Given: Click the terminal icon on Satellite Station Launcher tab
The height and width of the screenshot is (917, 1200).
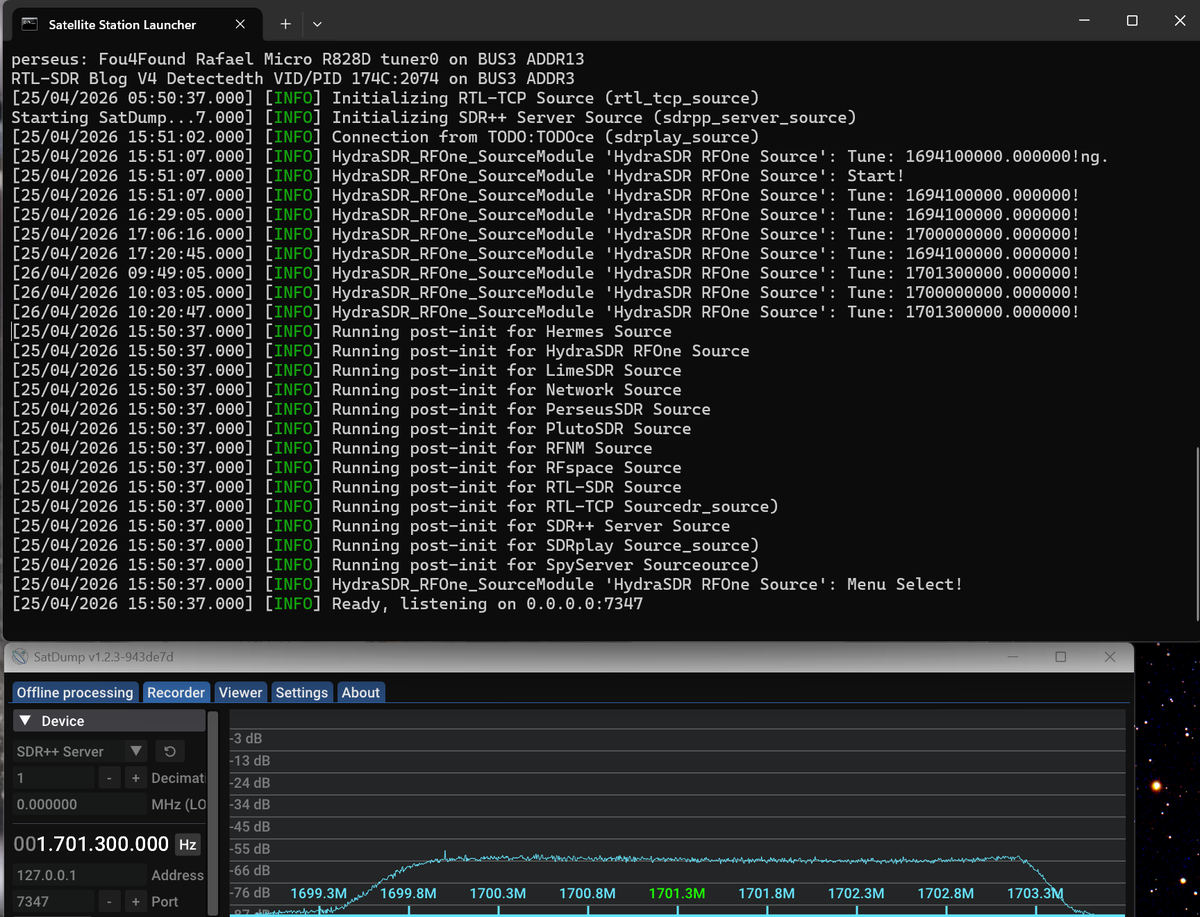Looking at the screenshot, I should point(30,24).
